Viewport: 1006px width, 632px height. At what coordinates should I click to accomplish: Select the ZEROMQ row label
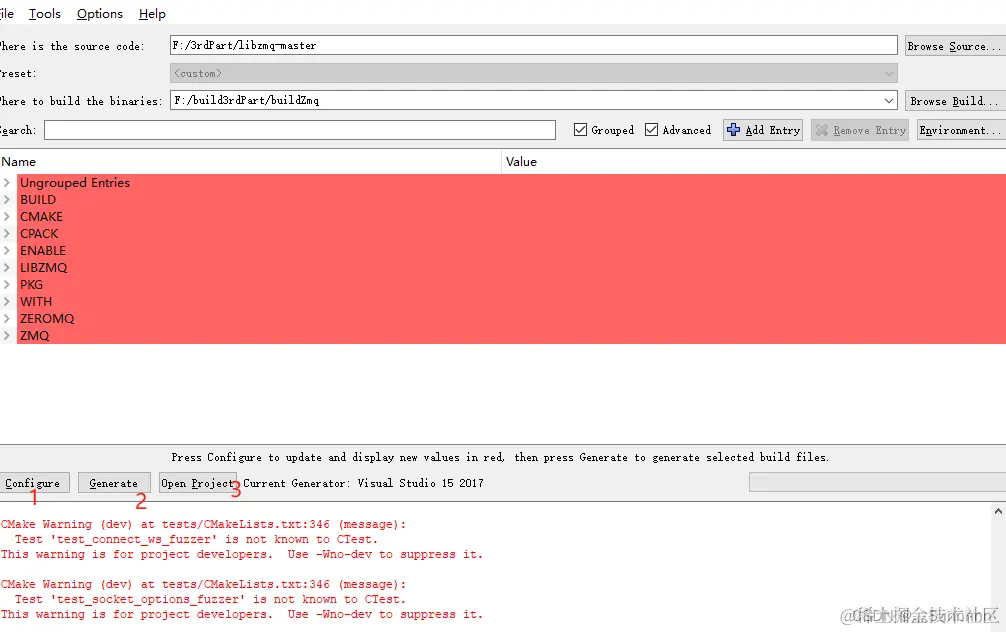pyautogui.click(x=47, y=319)
